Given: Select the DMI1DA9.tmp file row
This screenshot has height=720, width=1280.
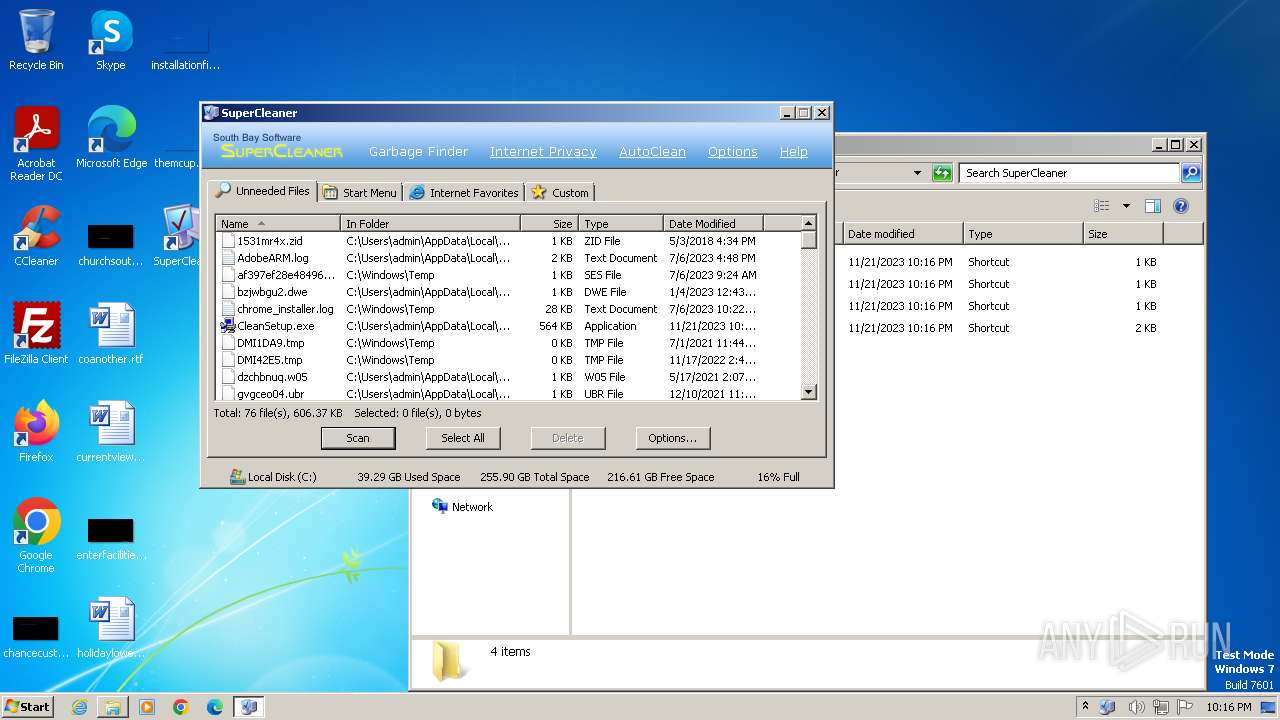Looking at the screenshot, I should point(508,343).
